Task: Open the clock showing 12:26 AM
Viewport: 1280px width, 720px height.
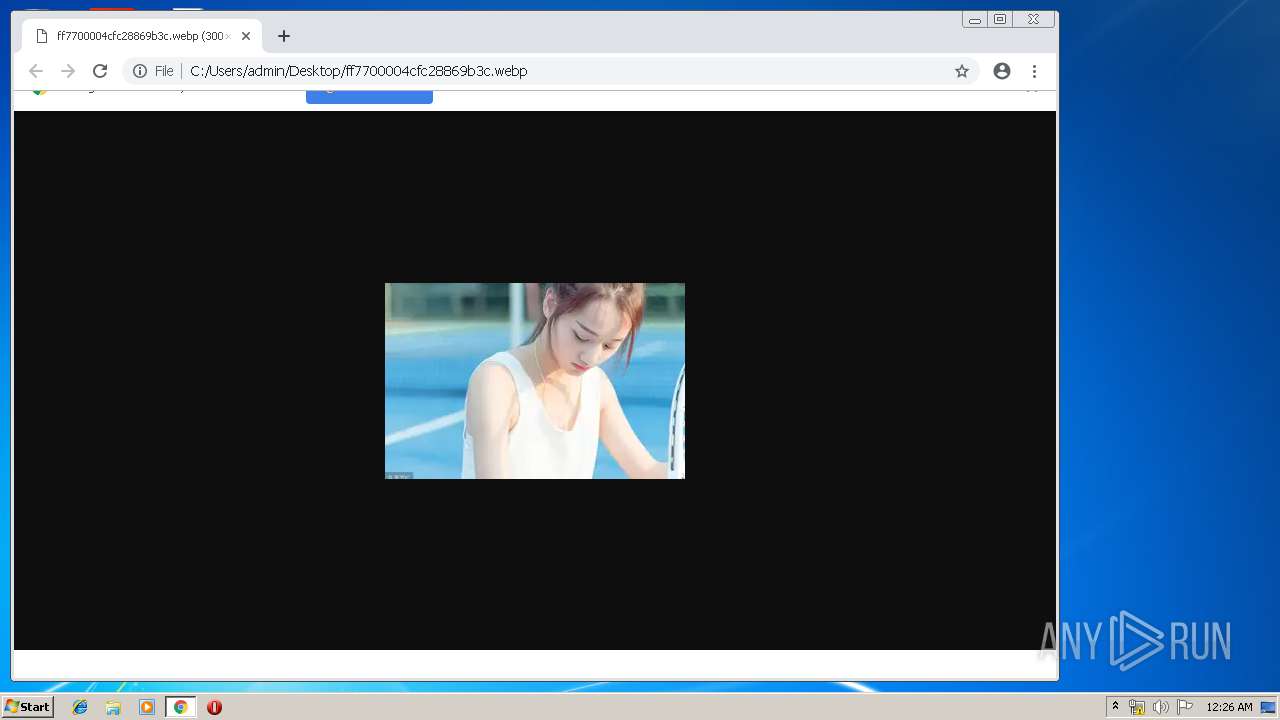Action: click(x=1229, y=707)
